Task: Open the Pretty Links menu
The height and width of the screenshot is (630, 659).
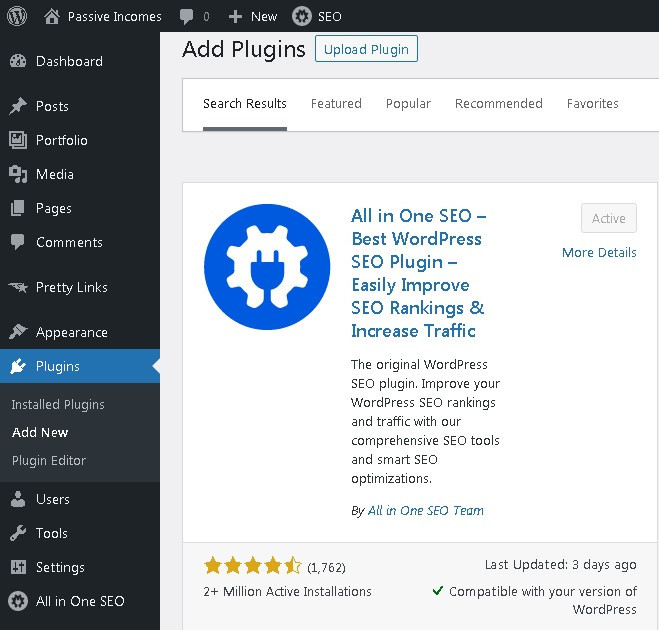Action: click(x=72, y=287)
